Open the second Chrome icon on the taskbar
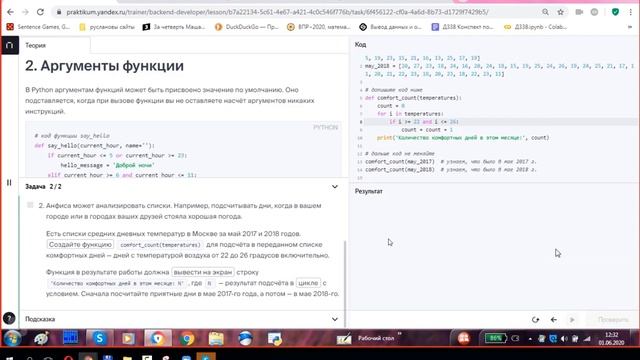This screenshot has width=640, height=360. coord(187,338)
